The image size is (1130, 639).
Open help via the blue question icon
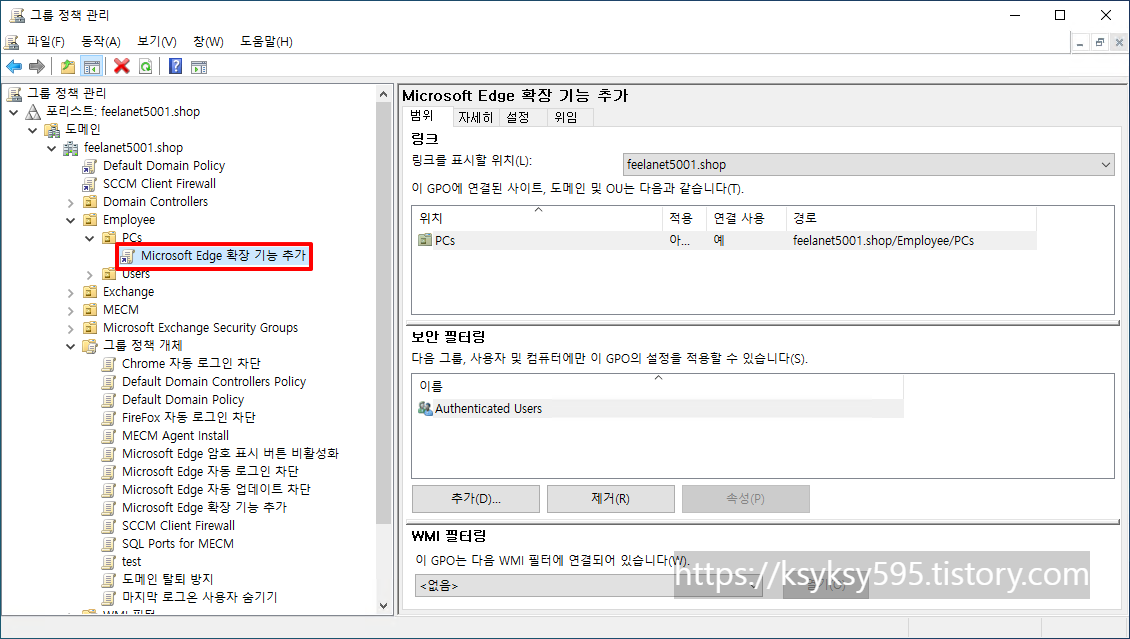point(175,67)
